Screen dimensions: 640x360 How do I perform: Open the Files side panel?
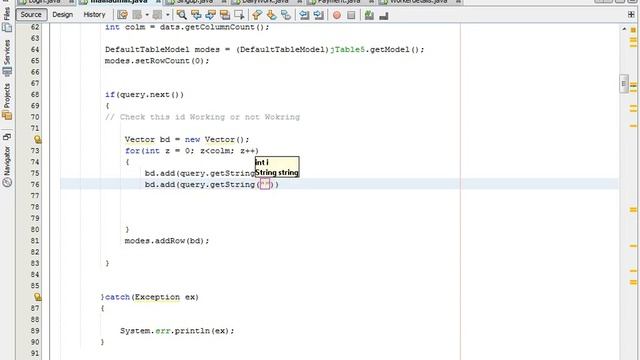coord(7,20)
